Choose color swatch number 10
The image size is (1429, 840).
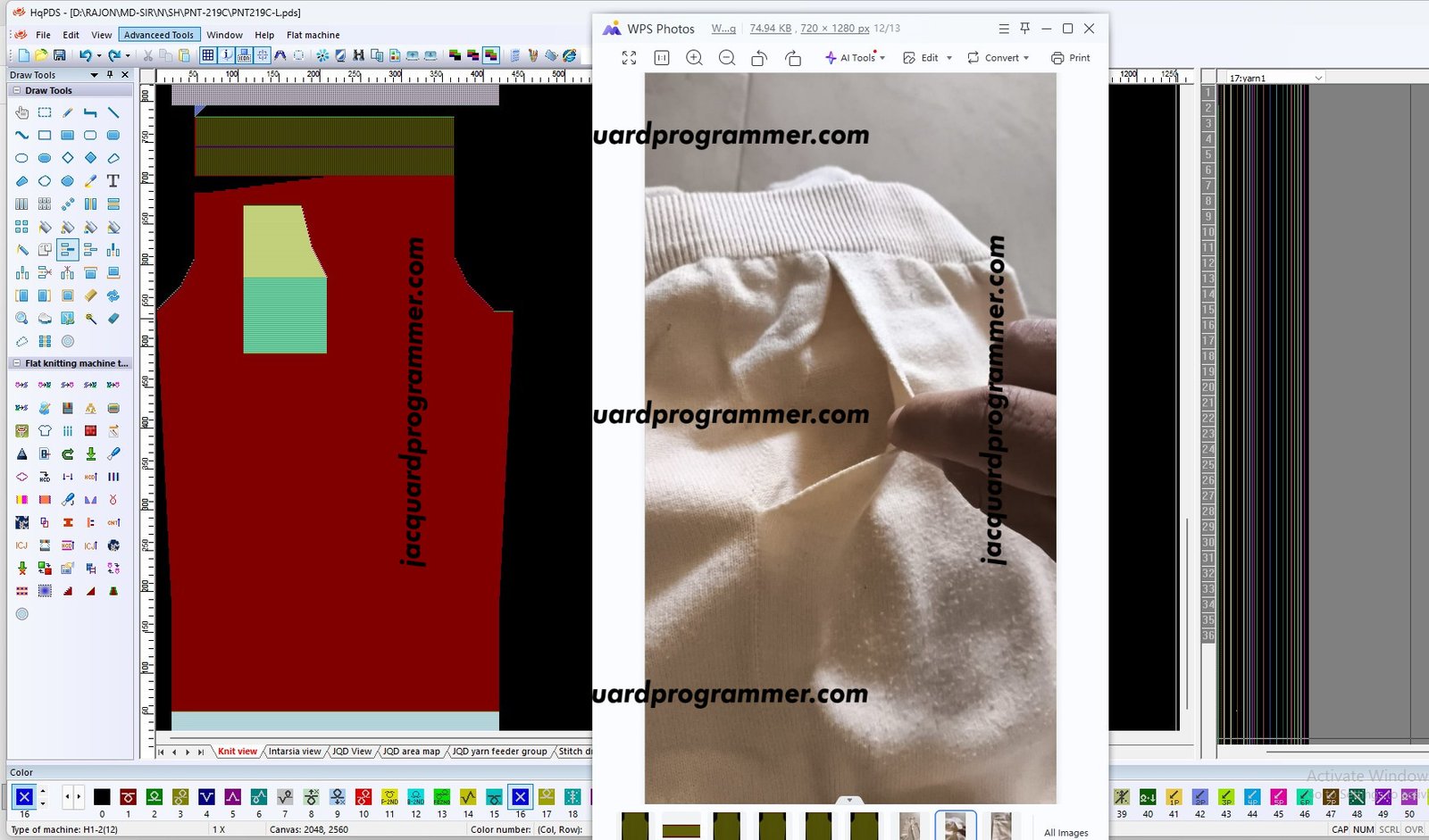(x=364, y=797)
